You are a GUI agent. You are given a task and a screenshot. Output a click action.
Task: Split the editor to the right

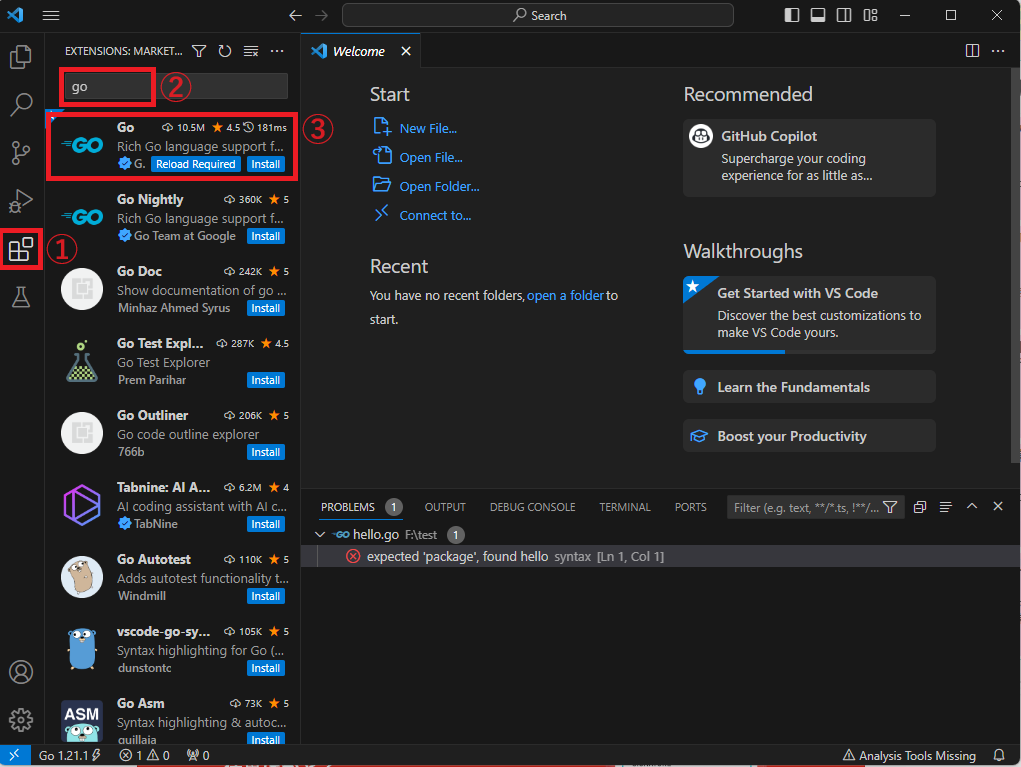[x=972, y=51]
